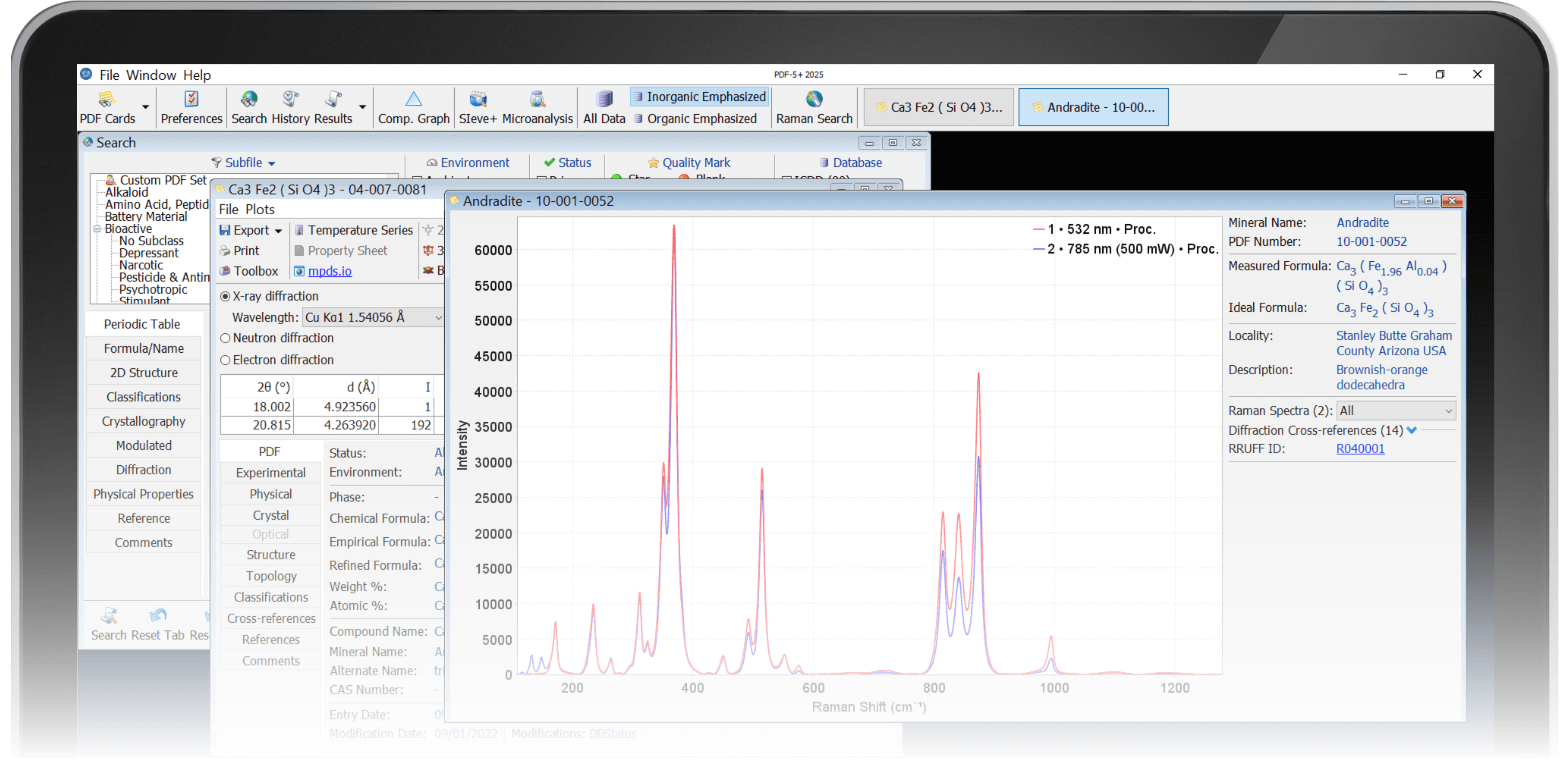1562x760 pixels.
Task: Expand the Diffraction Cross-references section
Action: coord(1411,431)
